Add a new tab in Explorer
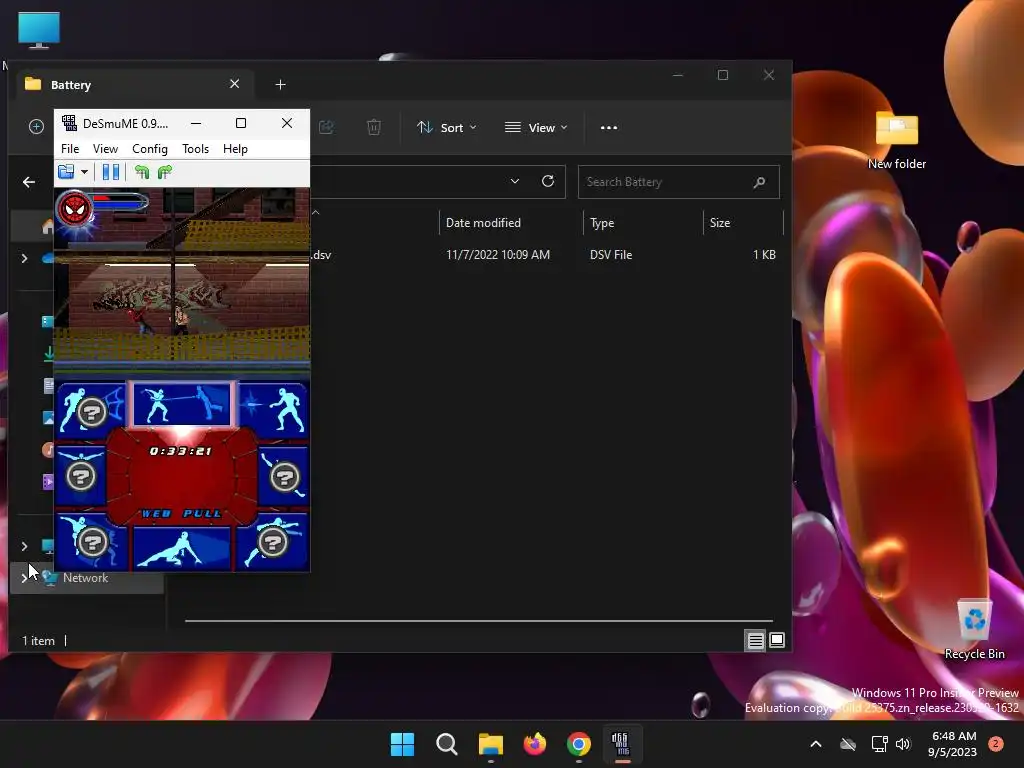The image size is (1024, 768). tap(280, 84)
